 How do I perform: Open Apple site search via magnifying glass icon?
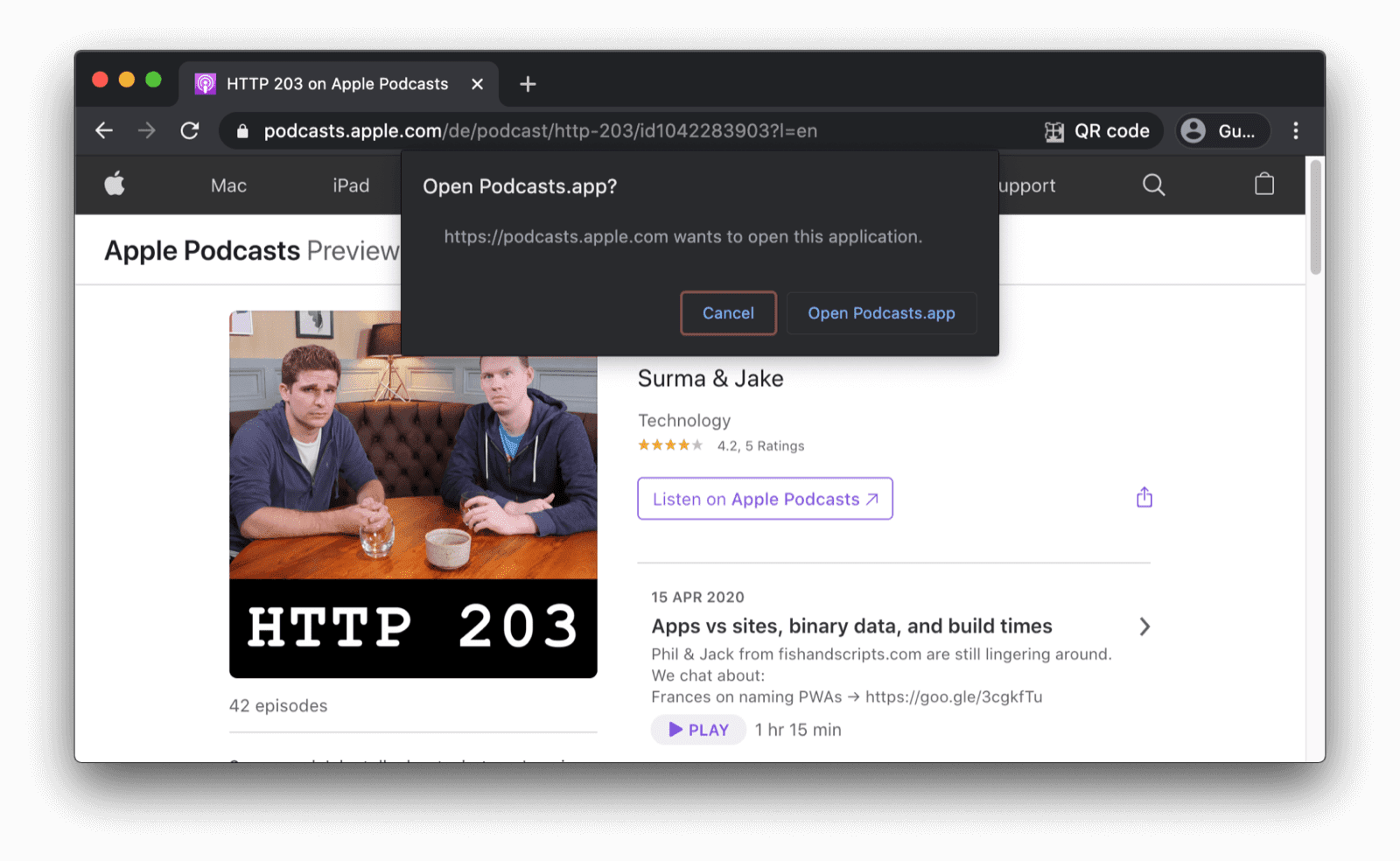pyautogui.click(x=1153, y=185)
